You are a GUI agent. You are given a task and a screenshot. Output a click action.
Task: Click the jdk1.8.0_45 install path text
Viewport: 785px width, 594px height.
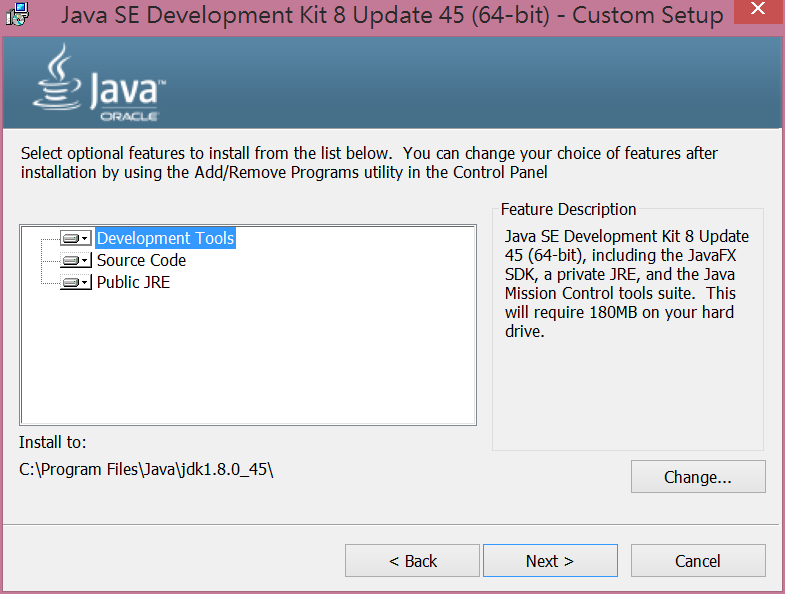tap(146, 469)
